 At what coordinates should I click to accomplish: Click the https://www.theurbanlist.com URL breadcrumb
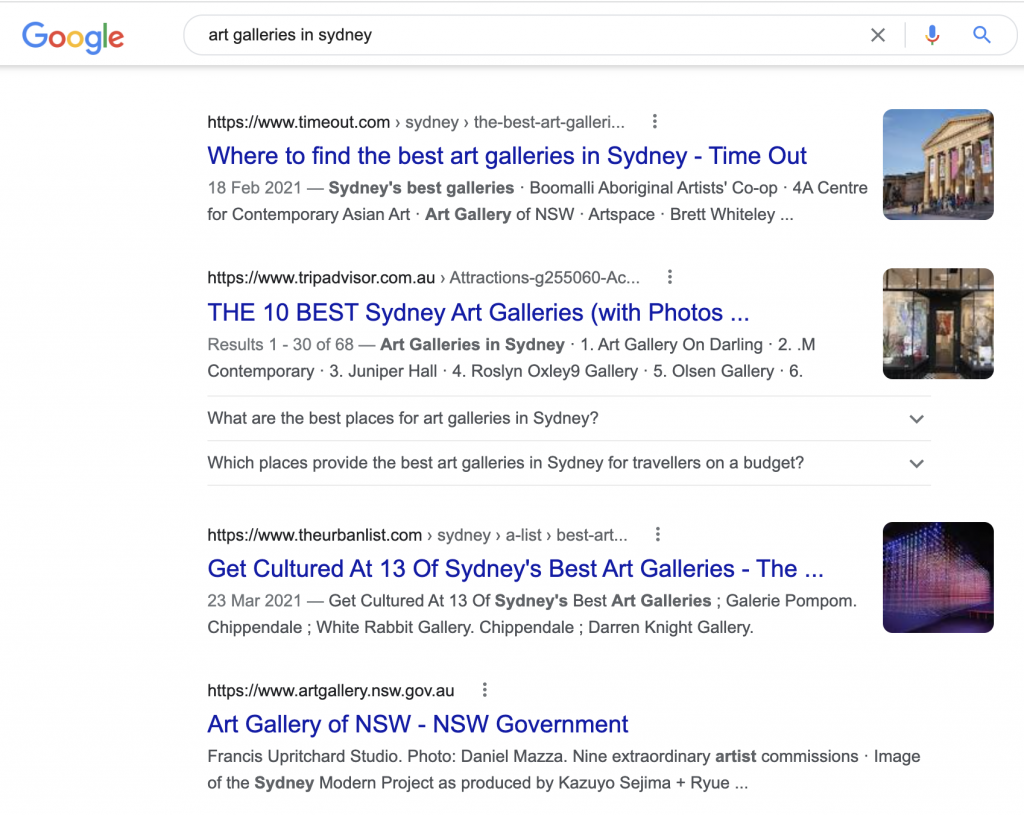click(417, 535)
